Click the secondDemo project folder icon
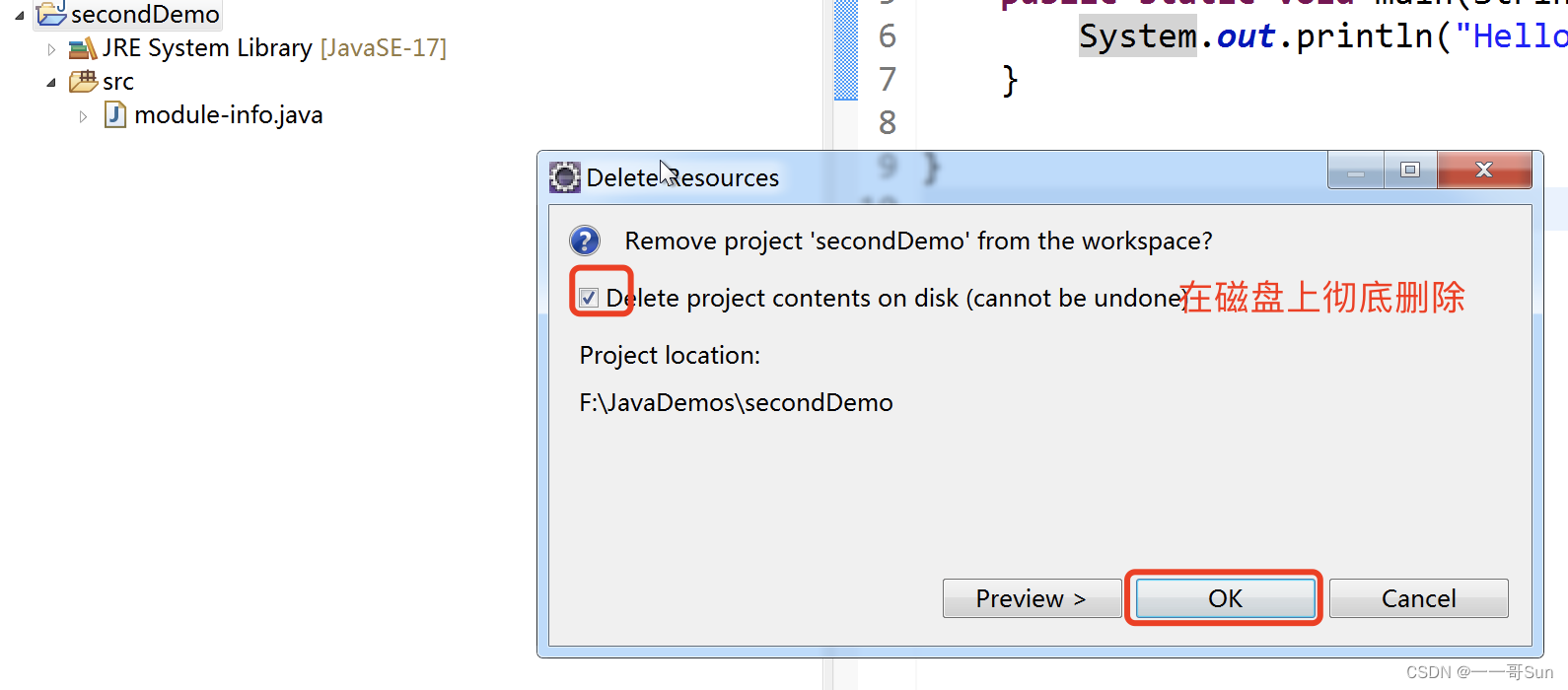This screenshot has height=690, width=1568. pos(51,13)
